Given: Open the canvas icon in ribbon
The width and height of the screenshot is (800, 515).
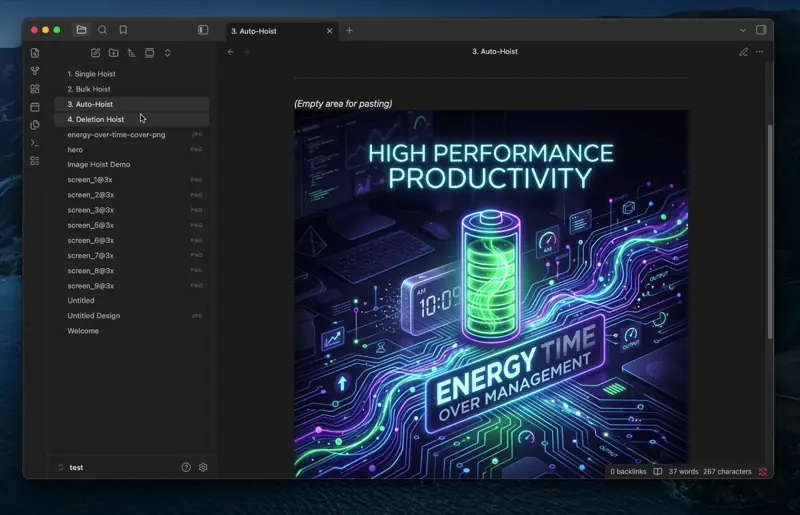Looking at the screenshot, I should (35, 89).
